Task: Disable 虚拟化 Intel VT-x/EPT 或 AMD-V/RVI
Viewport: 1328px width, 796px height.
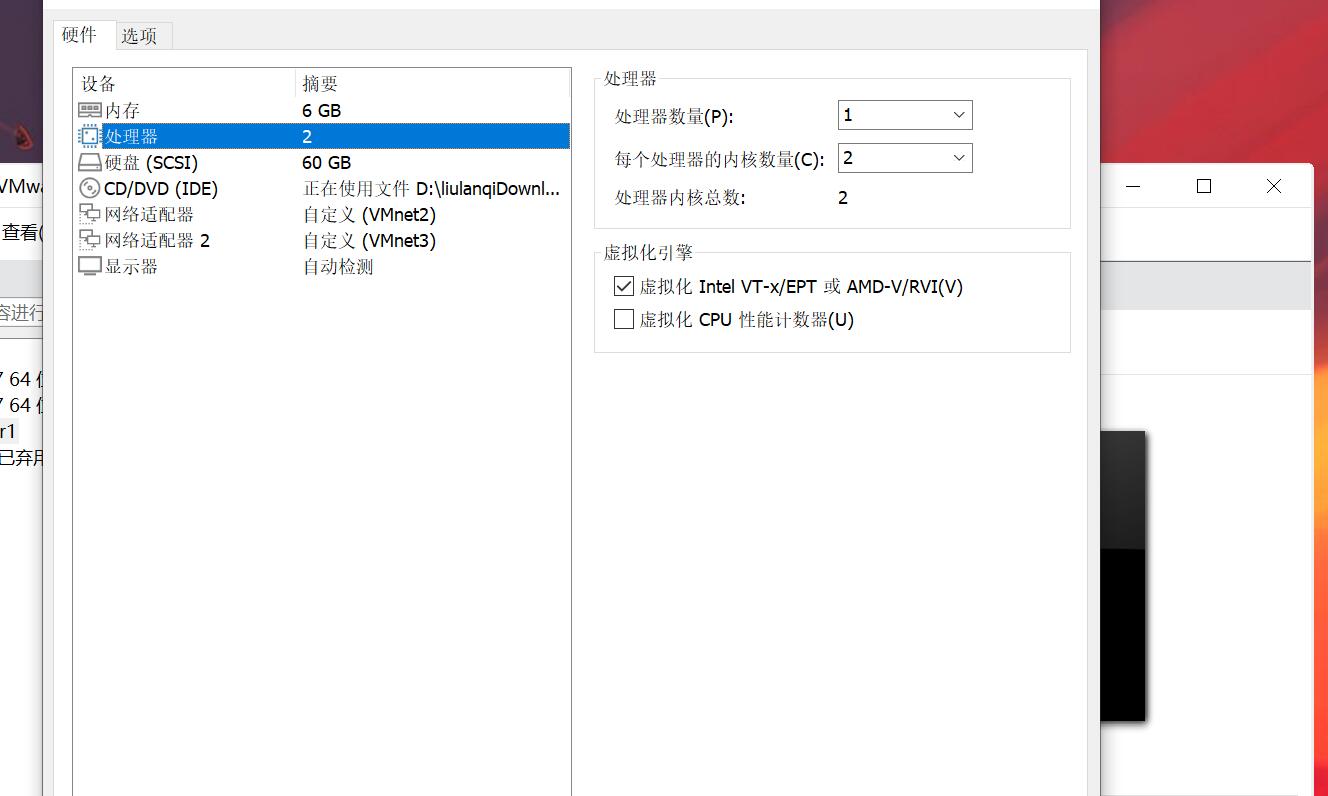Action: [623, 286]
